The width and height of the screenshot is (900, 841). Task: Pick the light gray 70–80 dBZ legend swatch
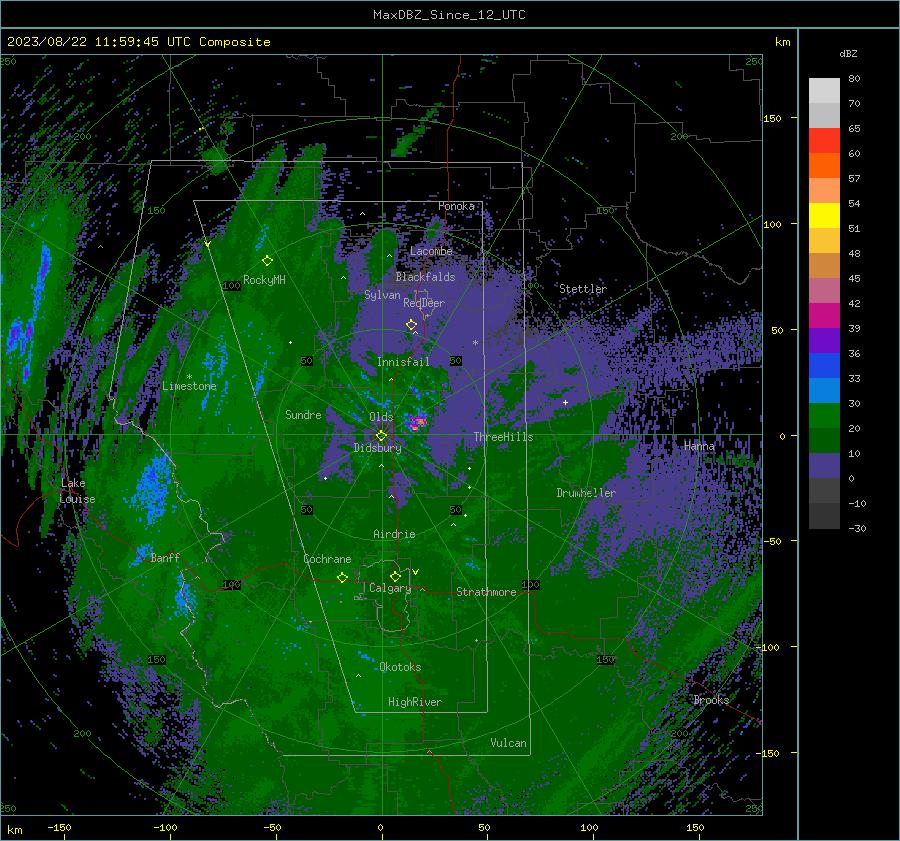(x=824, y=91)
